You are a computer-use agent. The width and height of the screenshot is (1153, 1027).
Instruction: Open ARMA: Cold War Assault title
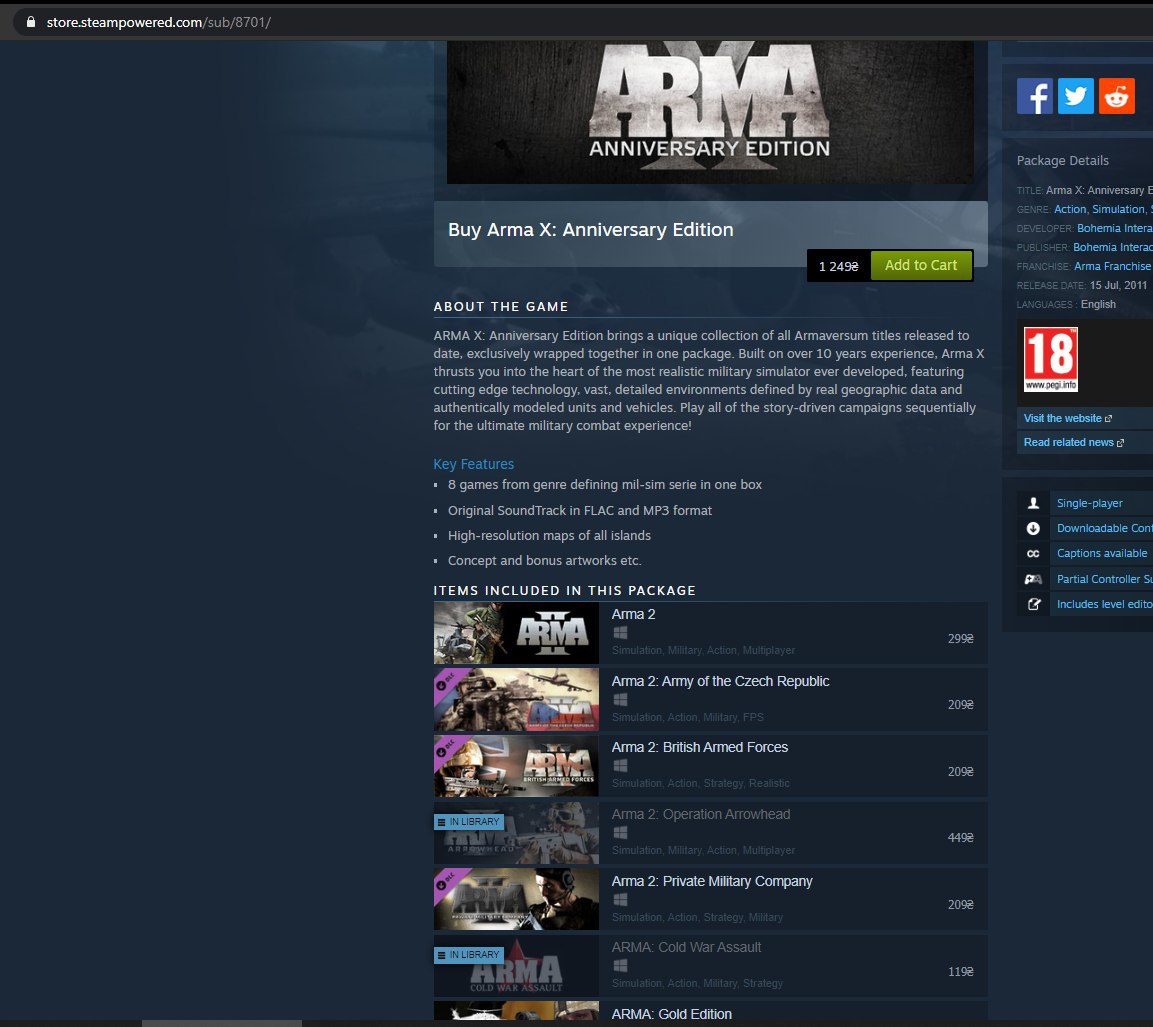[x=686, y=948]
